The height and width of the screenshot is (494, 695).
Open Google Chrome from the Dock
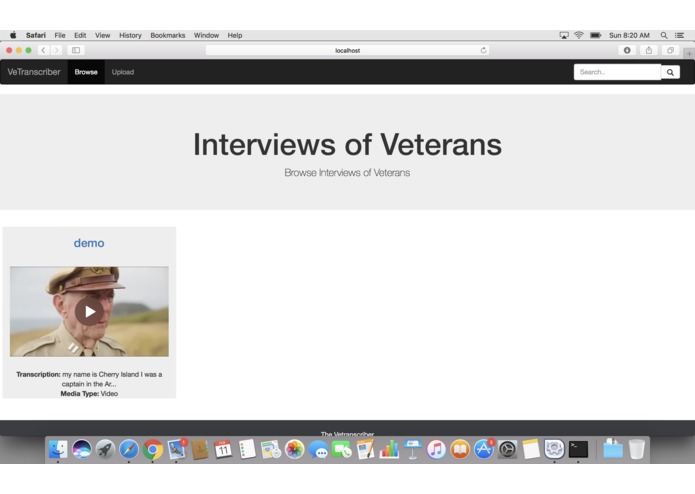[152, 449]
